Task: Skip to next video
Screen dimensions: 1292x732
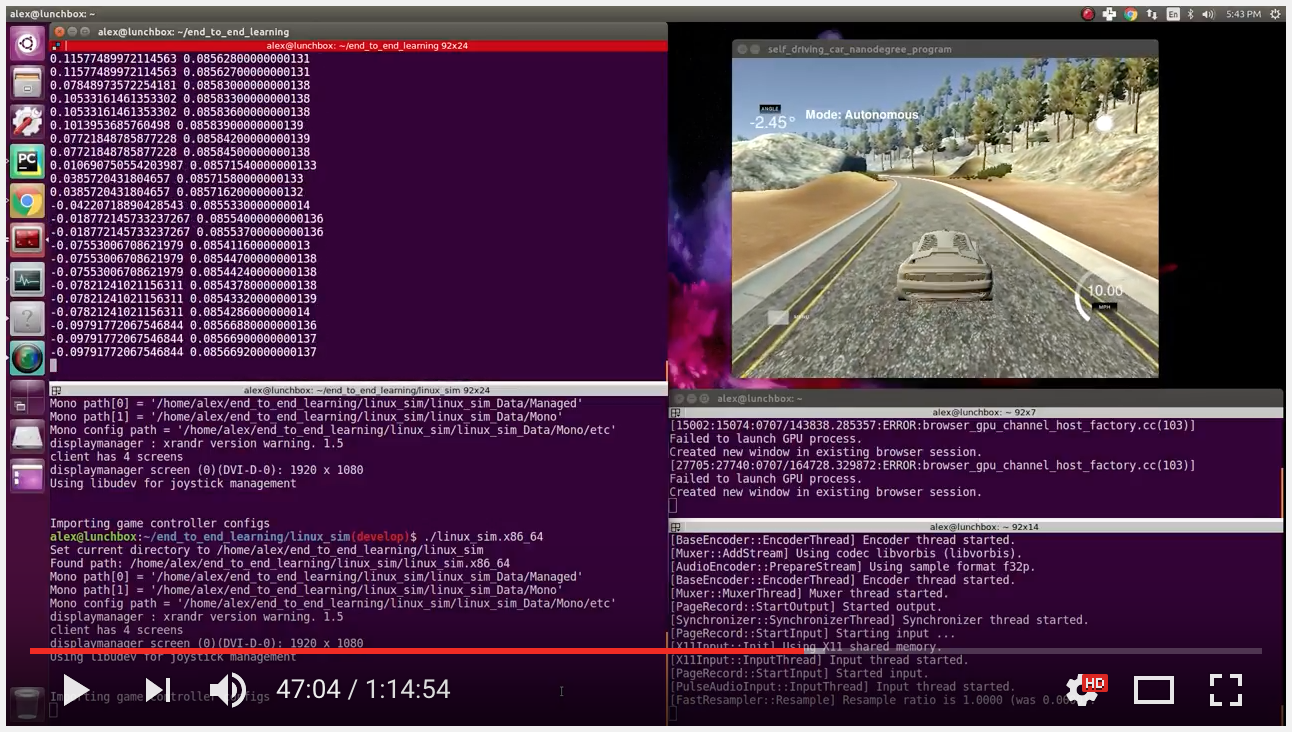Action: 158,689
